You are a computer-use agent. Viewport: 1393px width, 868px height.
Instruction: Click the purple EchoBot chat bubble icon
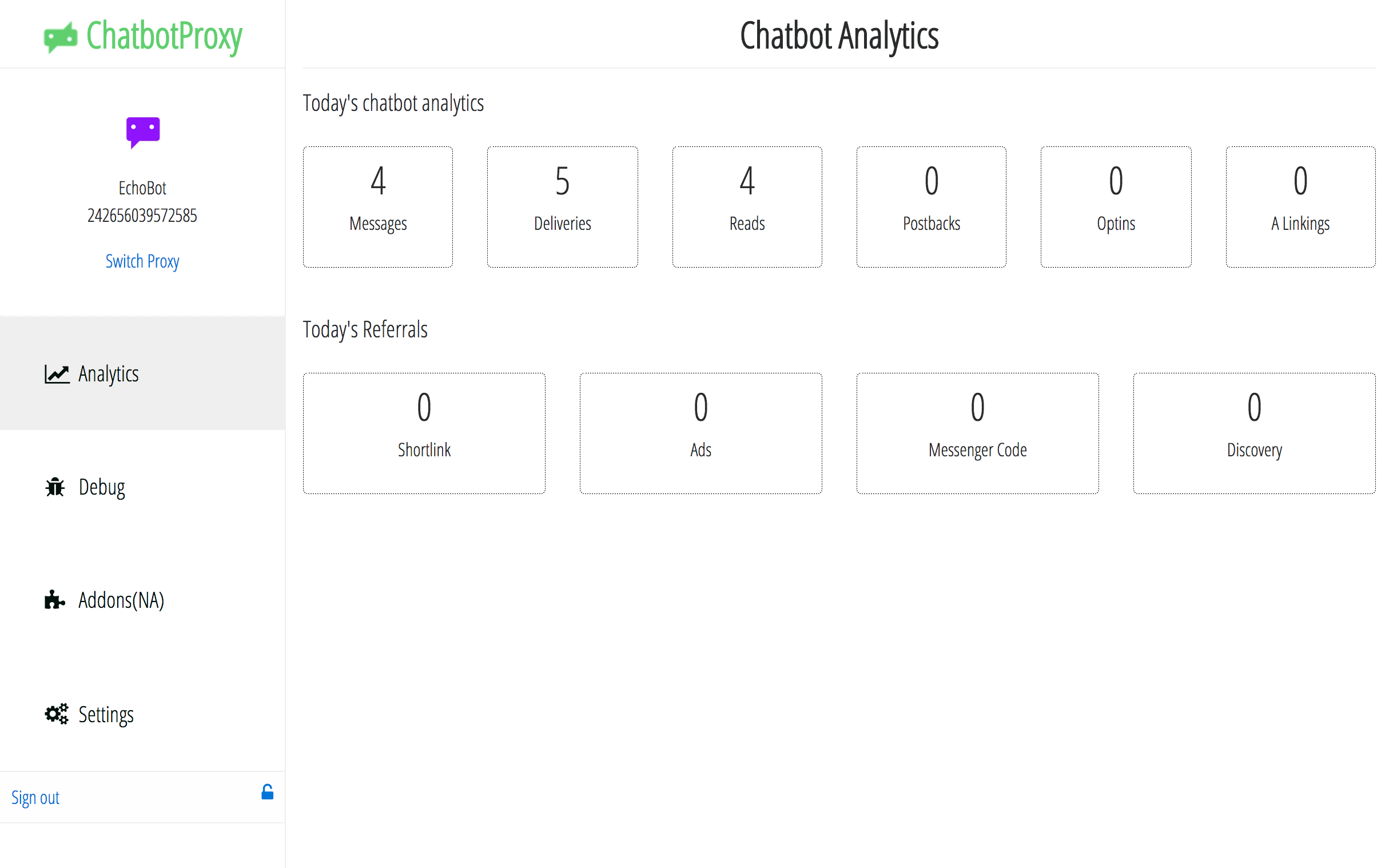[x=142, y=132]
